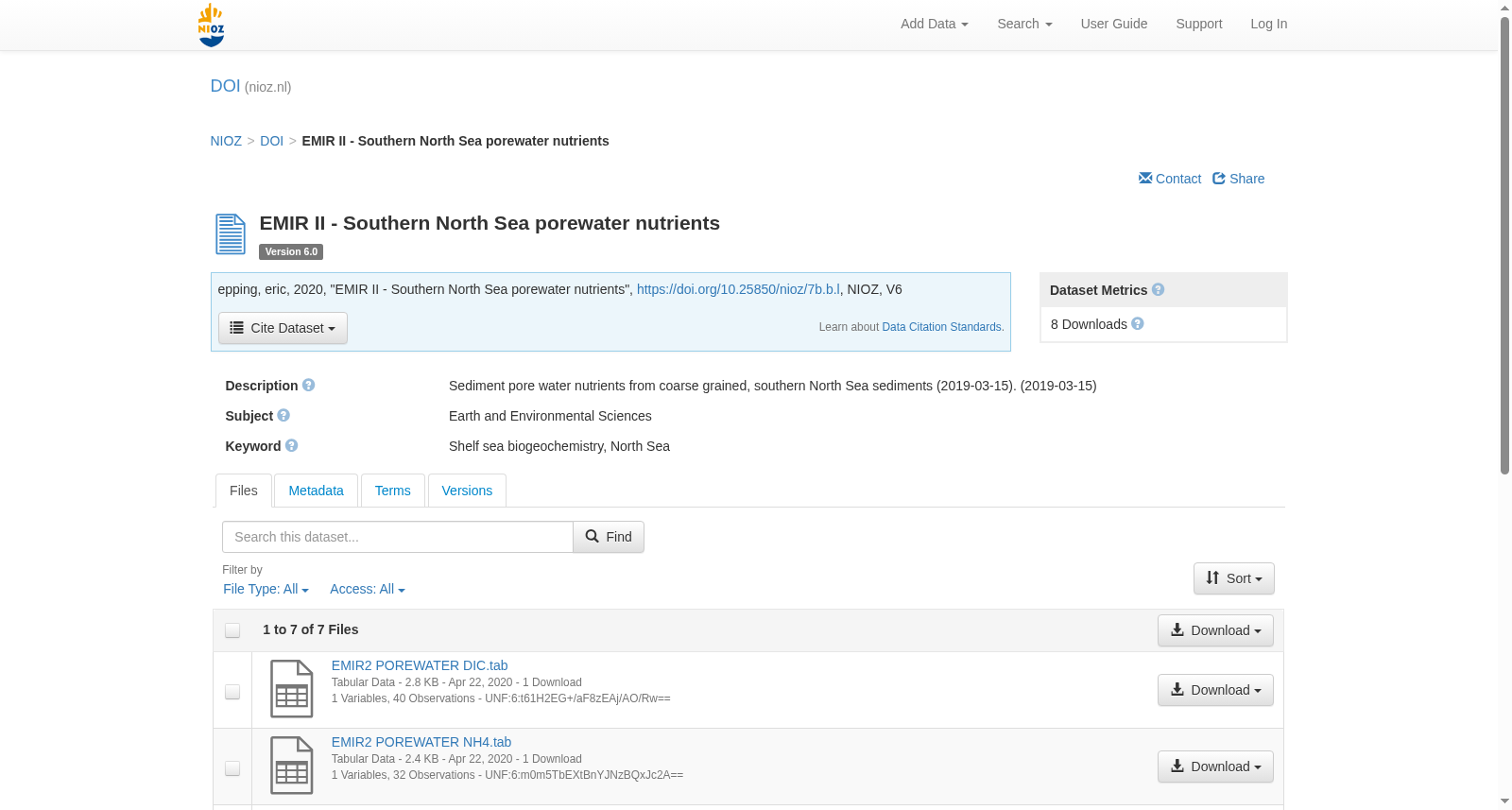Open the Access: All filter

point(368,589)
